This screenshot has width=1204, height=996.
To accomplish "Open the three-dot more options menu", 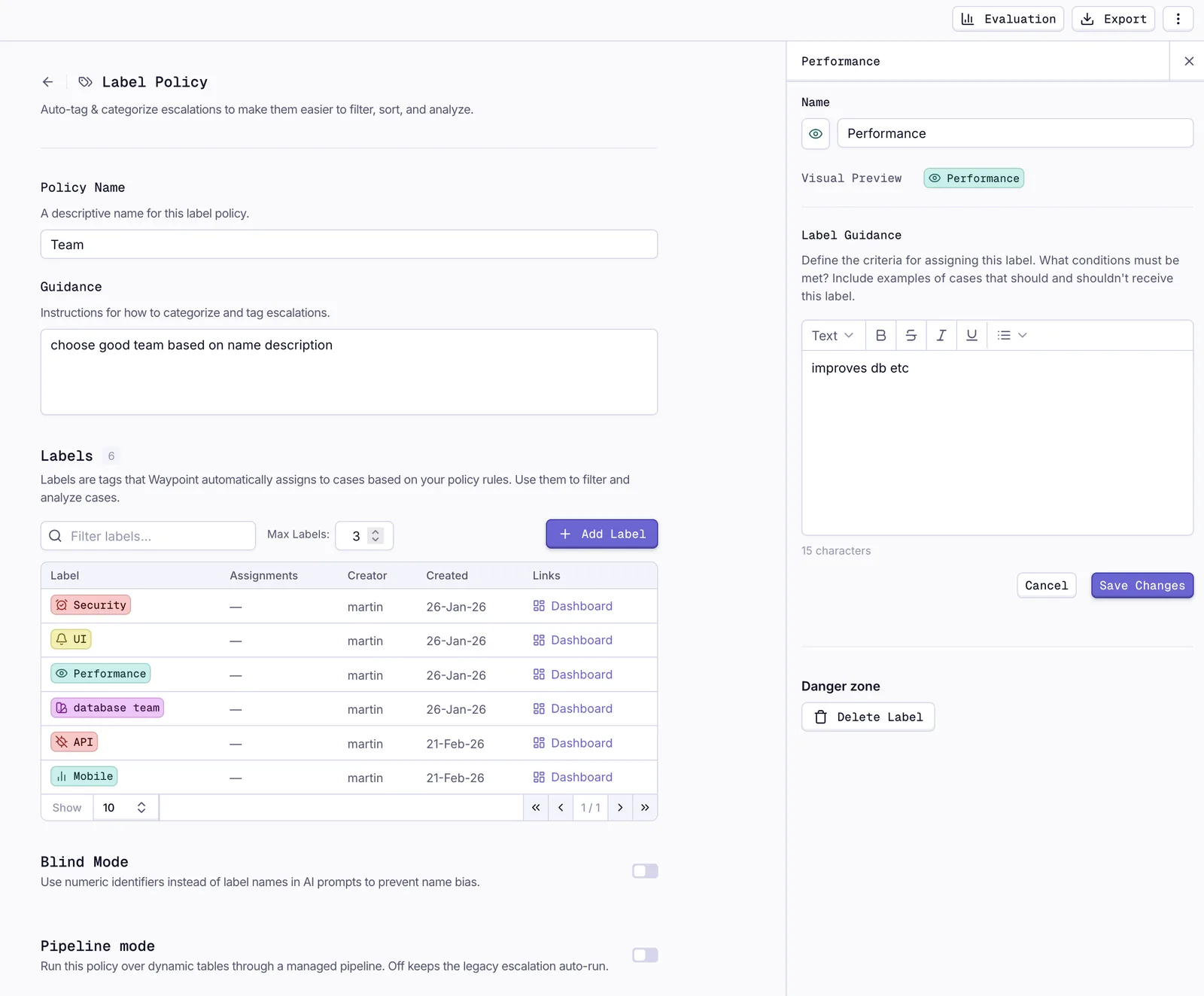I will point(1178,19).
